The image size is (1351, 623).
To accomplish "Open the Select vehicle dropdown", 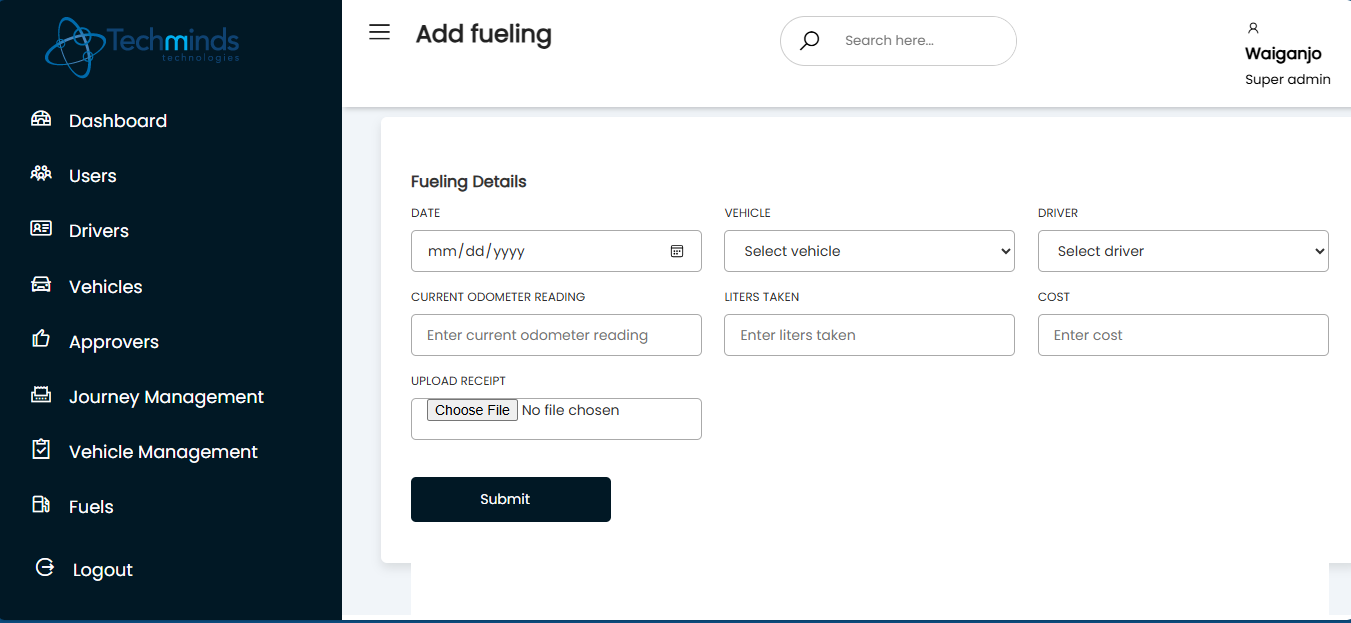I will 869,251.
